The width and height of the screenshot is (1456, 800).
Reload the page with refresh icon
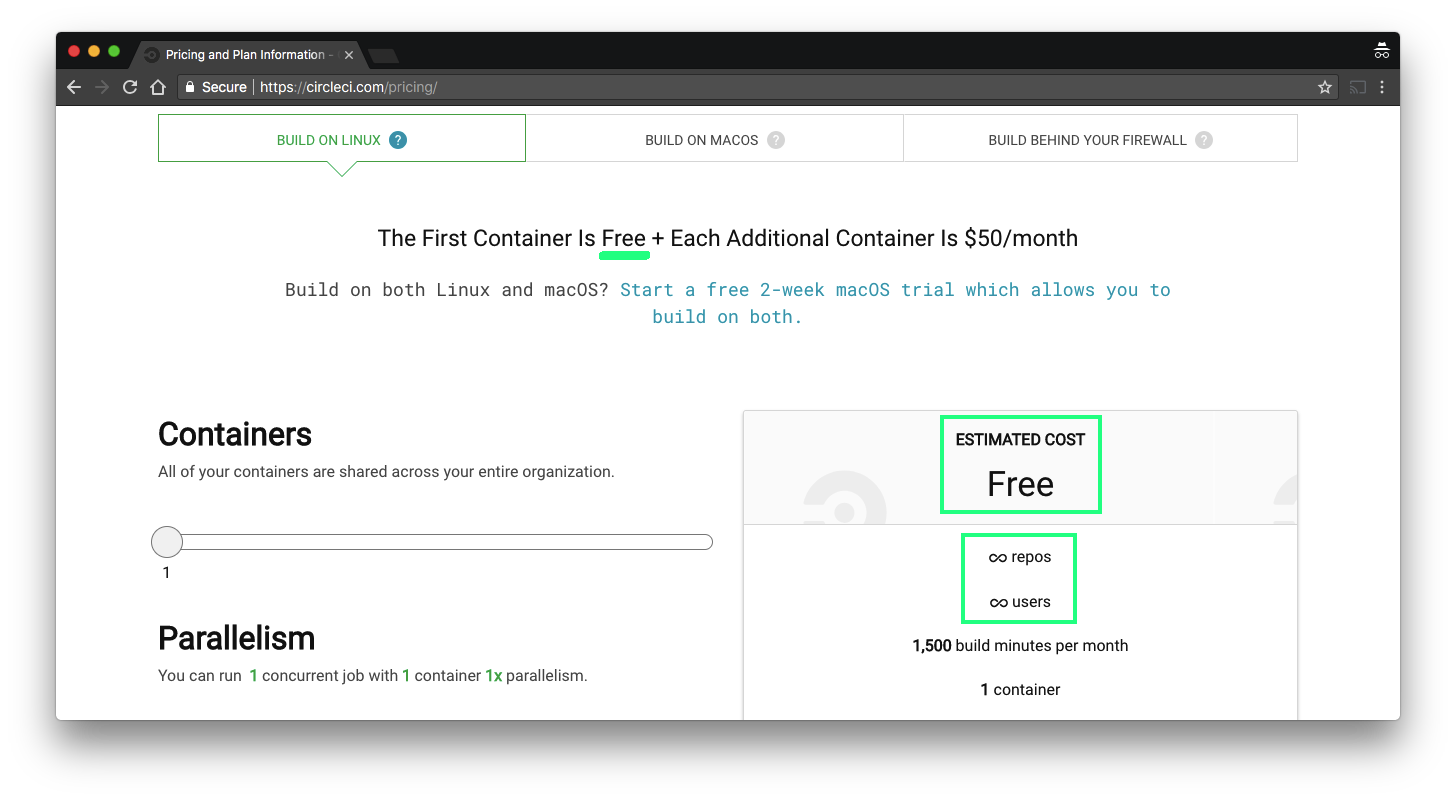[x=129, y=87]
